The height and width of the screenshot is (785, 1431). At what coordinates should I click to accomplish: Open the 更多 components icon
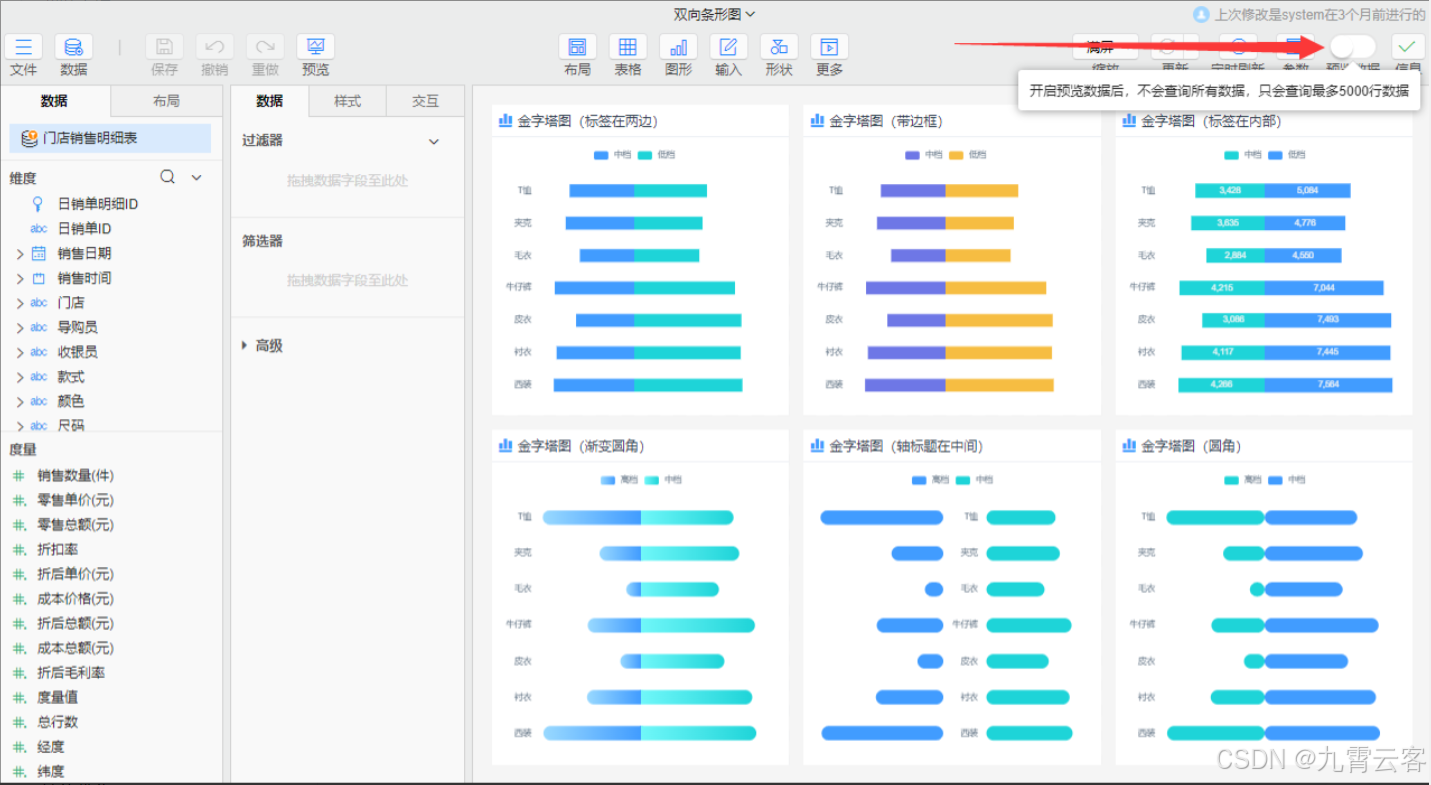(x=829, y=47)
